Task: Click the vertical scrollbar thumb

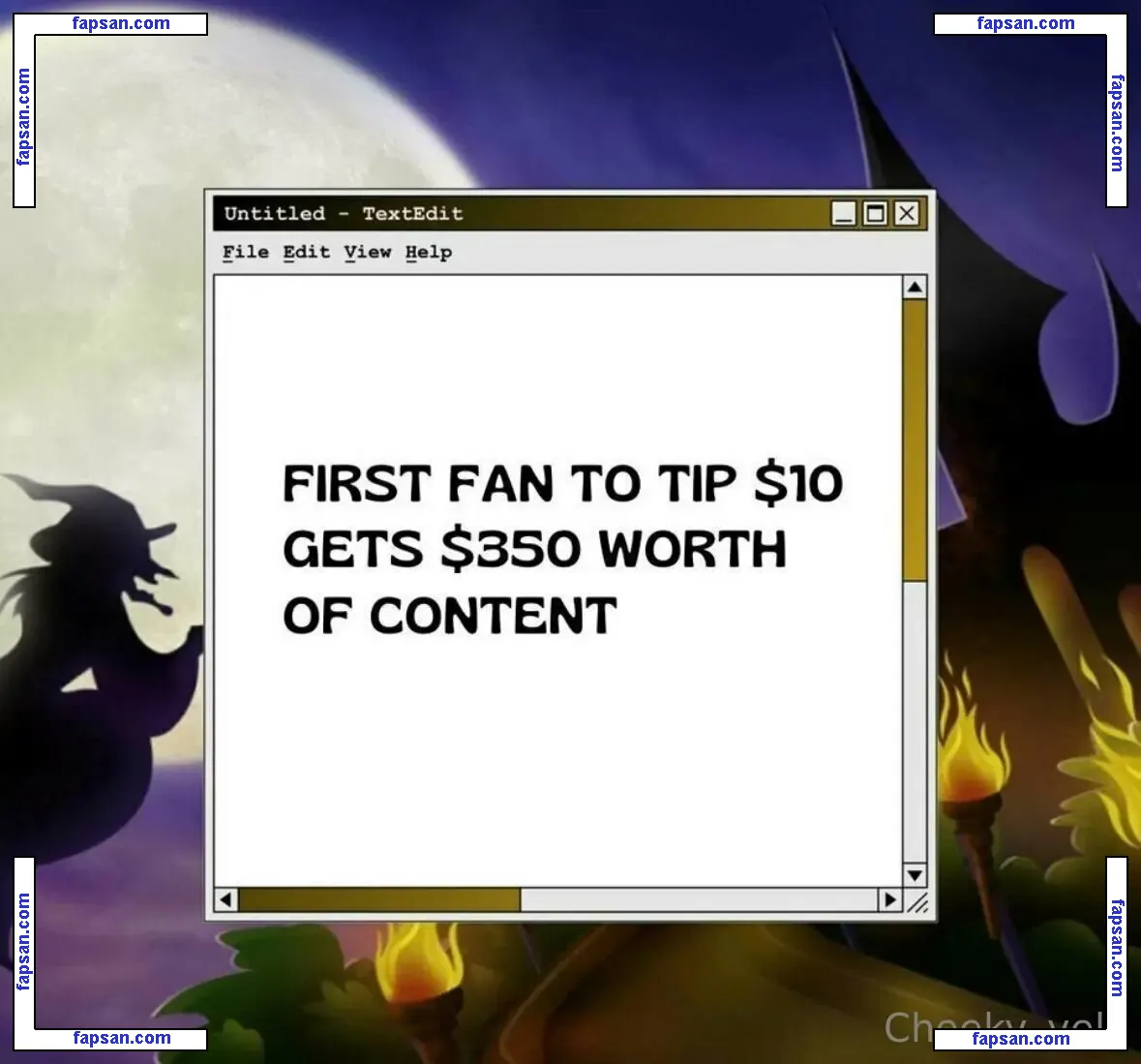Action: [915, 441]
